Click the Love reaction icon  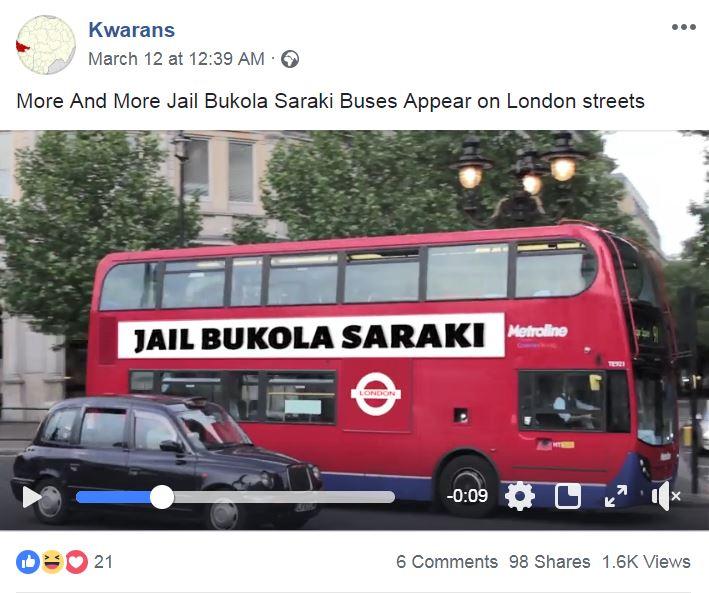click(77, 562)
